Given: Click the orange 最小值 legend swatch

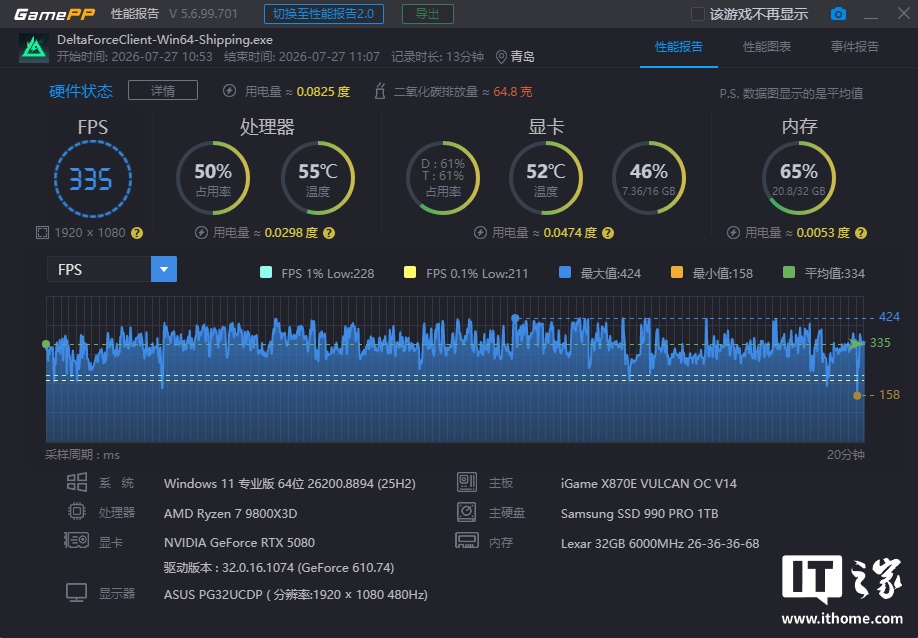Looking at the screenshot, I should (x=677, y=272).
